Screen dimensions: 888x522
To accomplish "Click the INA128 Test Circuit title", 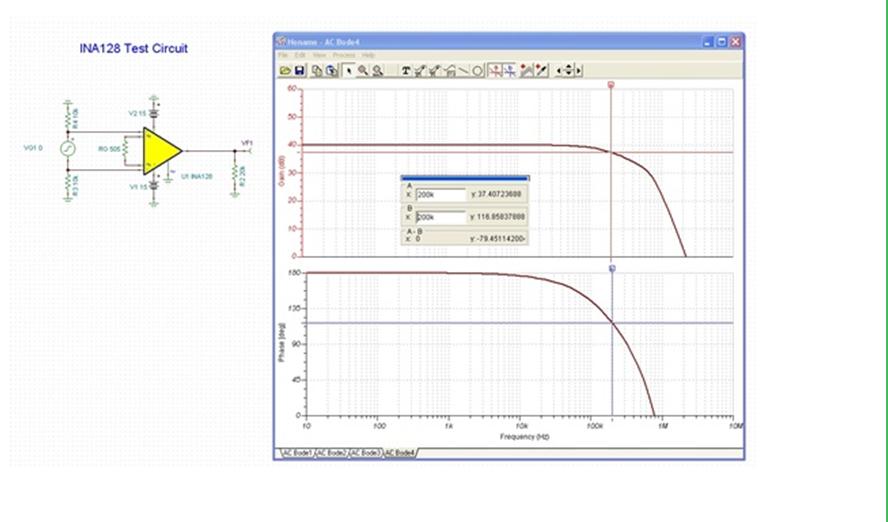I will [x=134, y=49].
